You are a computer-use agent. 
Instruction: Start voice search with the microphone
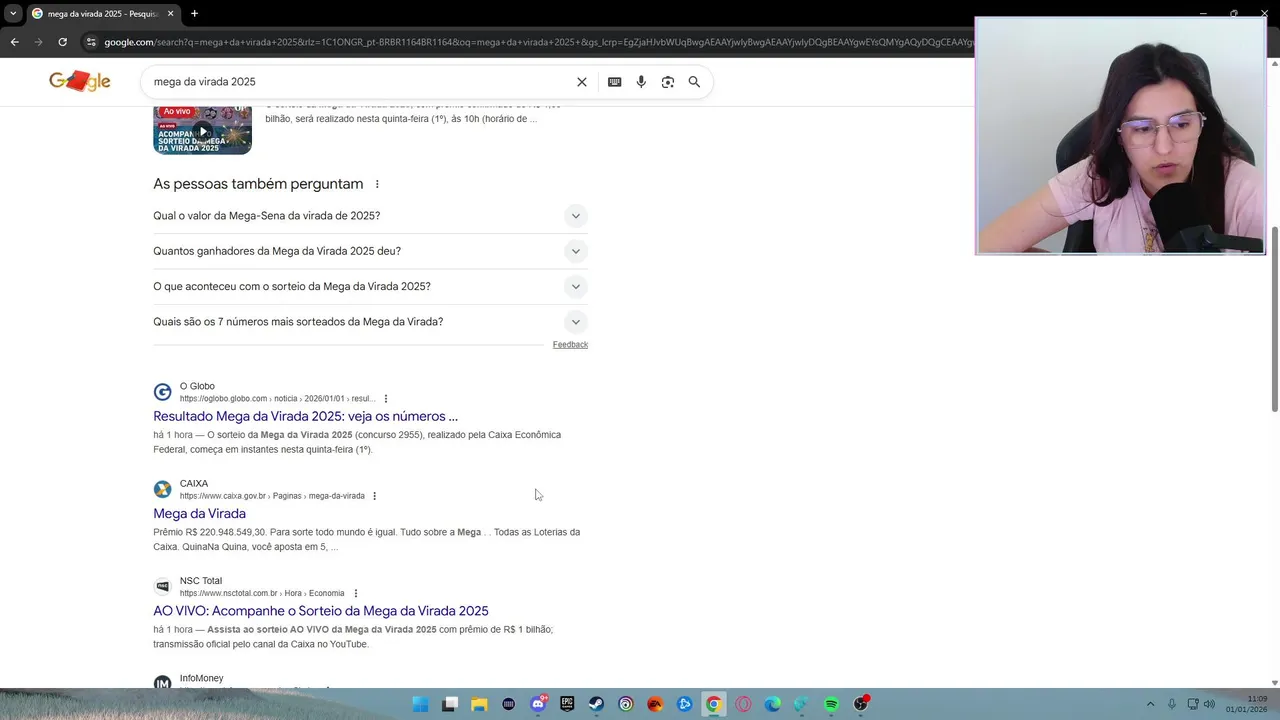click(x=641, y=82)
